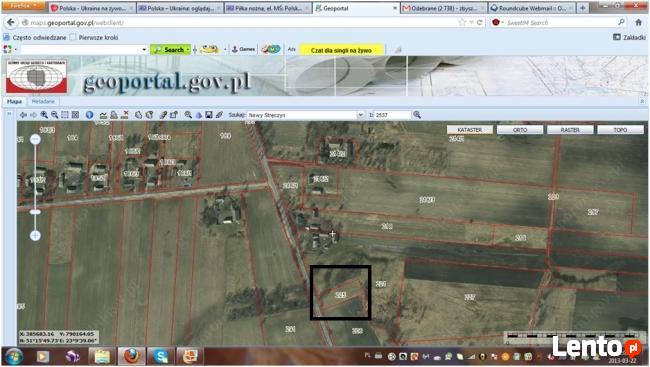Open the Metadane tab
The height and width of the screenshot is (367, 650).
pyautogui.click(x=43, y=101)
